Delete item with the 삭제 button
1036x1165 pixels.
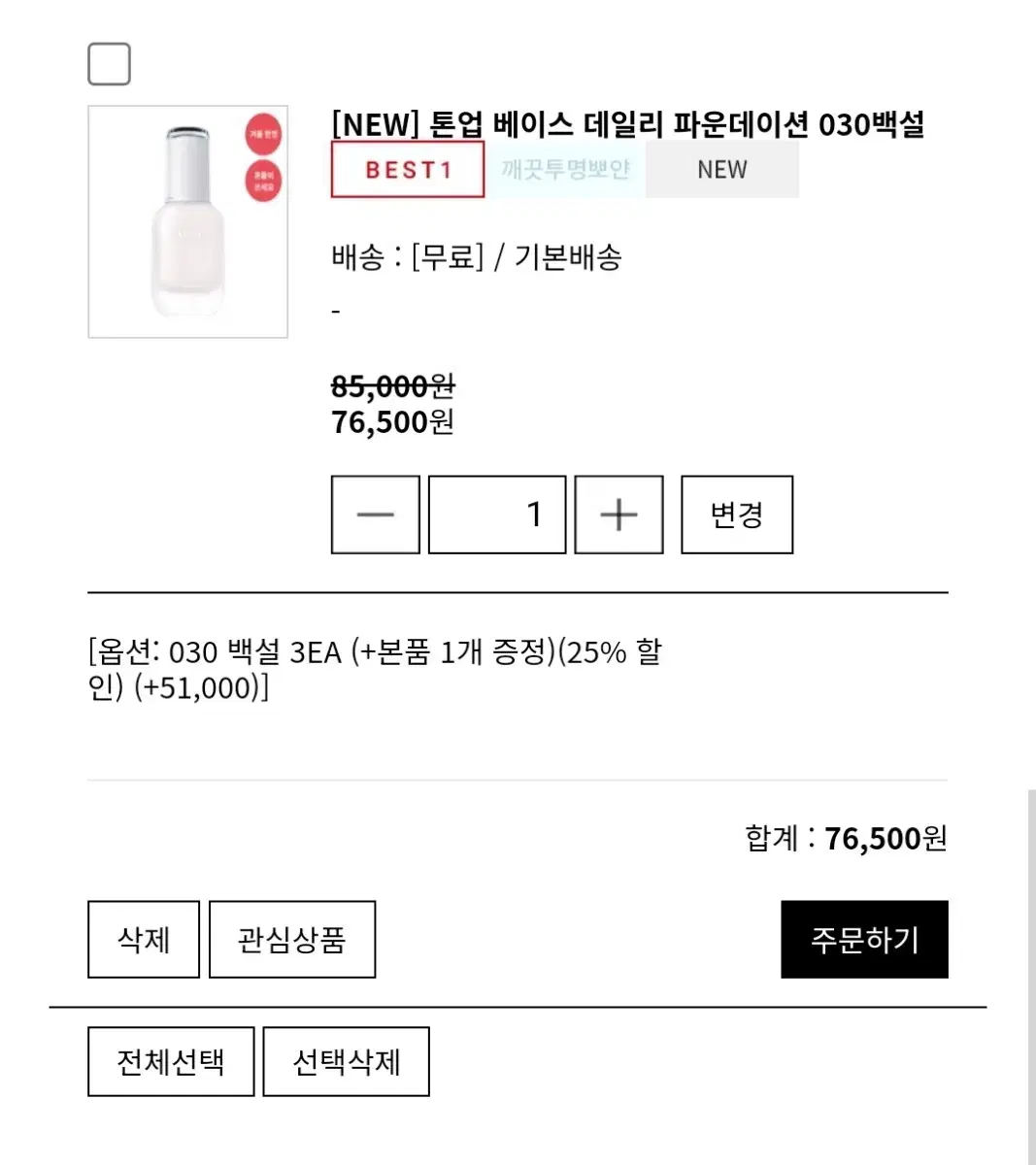tap(144, 939)
